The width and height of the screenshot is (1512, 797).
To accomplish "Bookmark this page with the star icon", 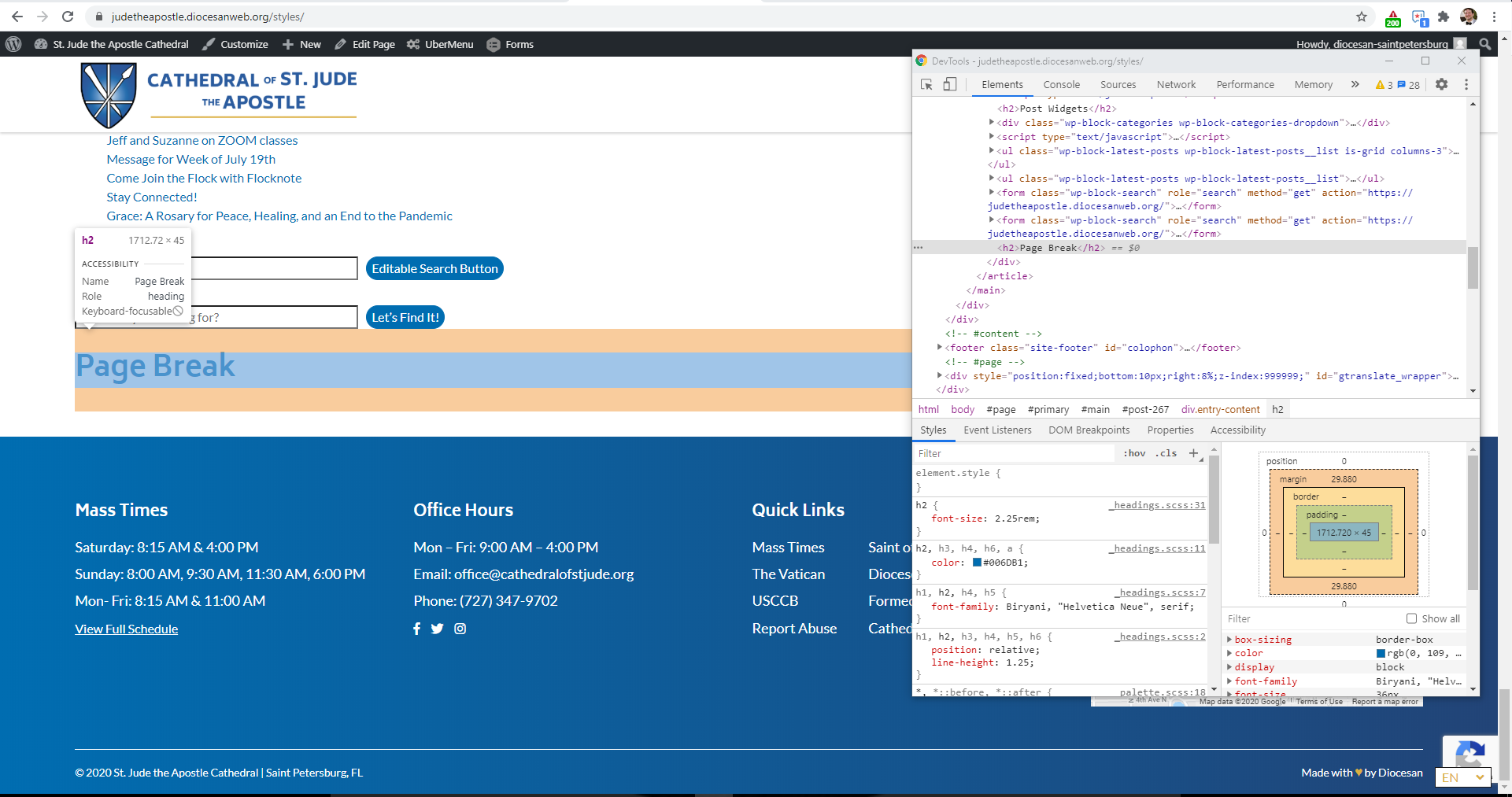I will tap(1362, 17).
